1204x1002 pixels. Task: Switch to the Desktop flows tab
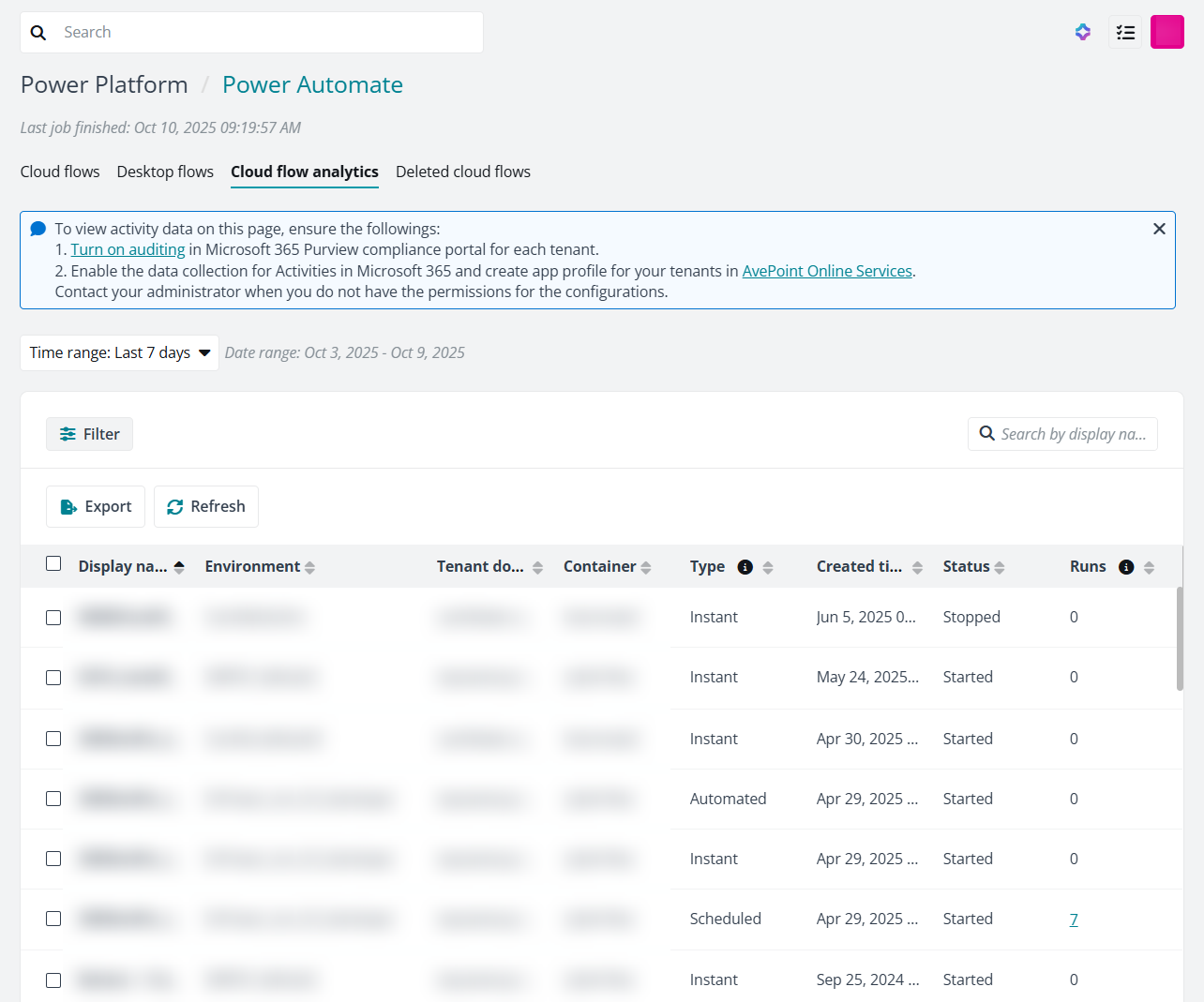(165, 172)
